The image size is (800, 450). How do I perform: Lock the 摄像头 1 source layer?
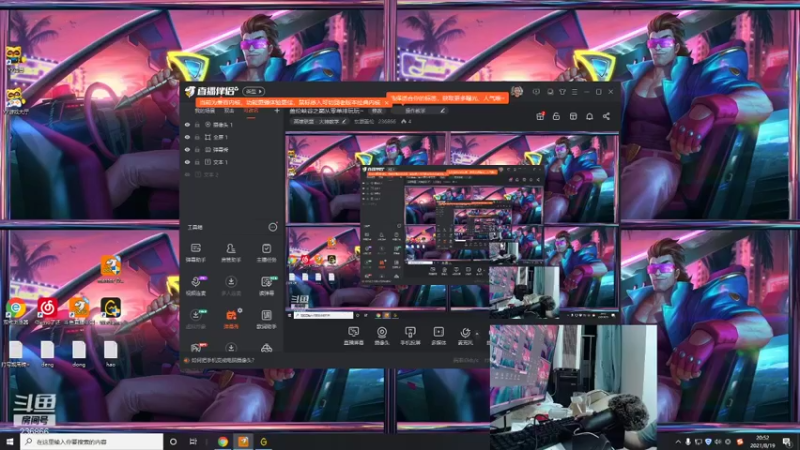(197, 124)
